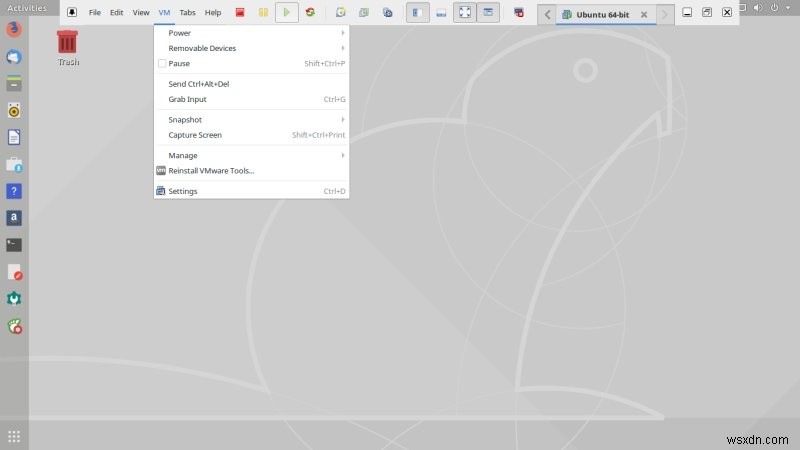Viewport: 800px width, 450px height.
Task: Open the File menu
Action: [94, 12]
